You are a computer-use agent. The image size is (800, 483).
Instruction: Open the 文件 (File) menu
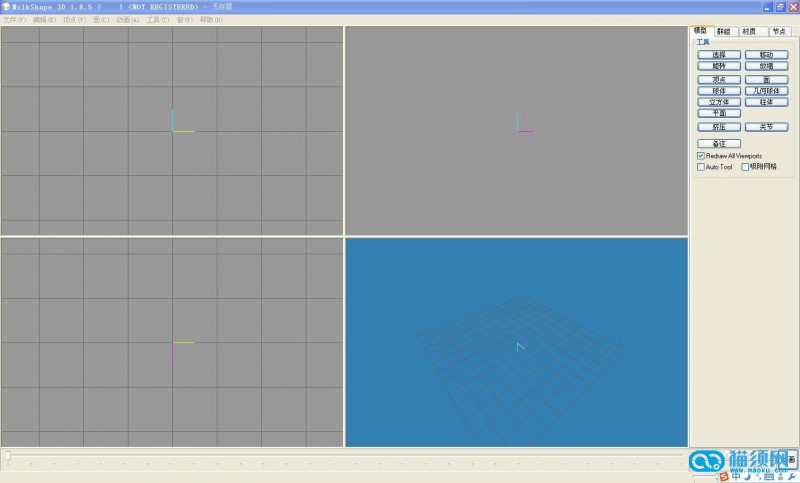(15, 19)
